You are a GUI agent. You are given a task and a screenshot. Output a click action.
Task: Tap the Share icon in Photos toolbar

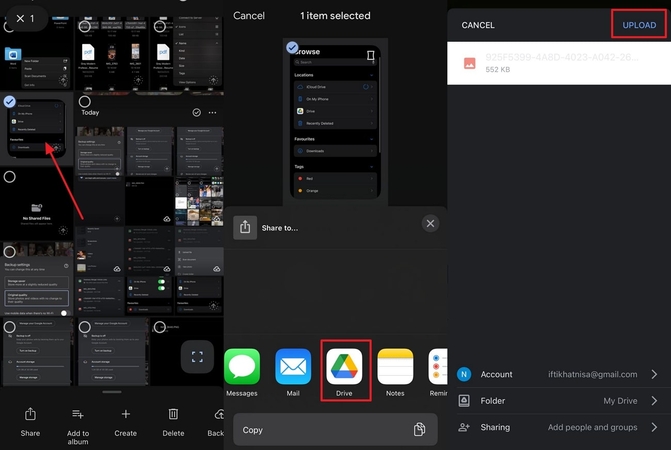pyautogui.click(x=30, y=414)
